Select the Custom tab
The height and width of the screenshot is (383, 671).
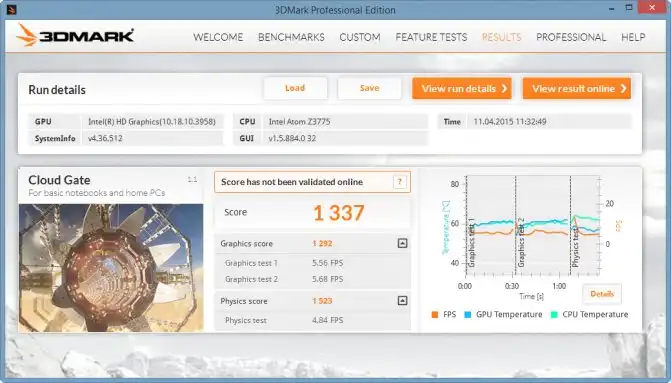tap(360, 37)
